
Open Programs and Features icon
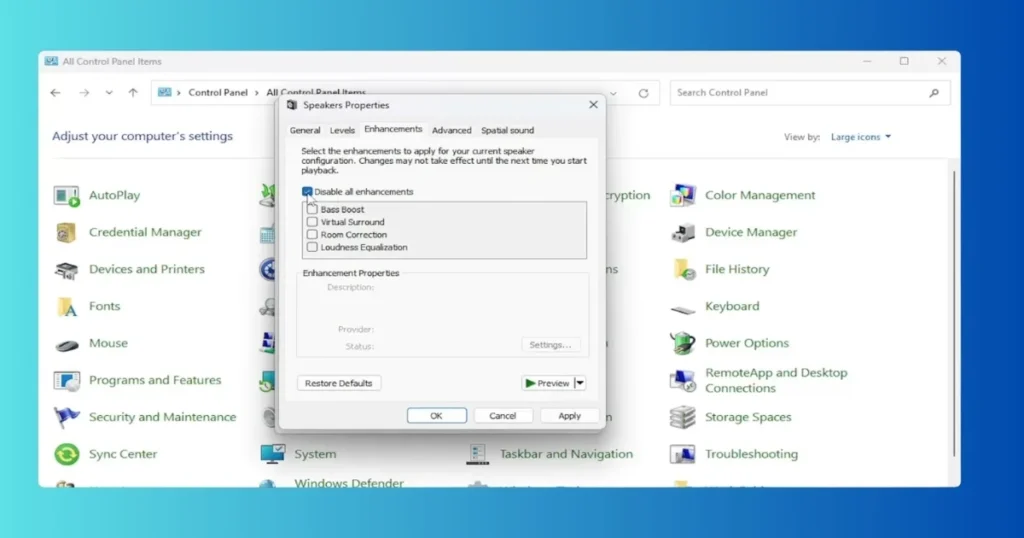coord(67,380)
